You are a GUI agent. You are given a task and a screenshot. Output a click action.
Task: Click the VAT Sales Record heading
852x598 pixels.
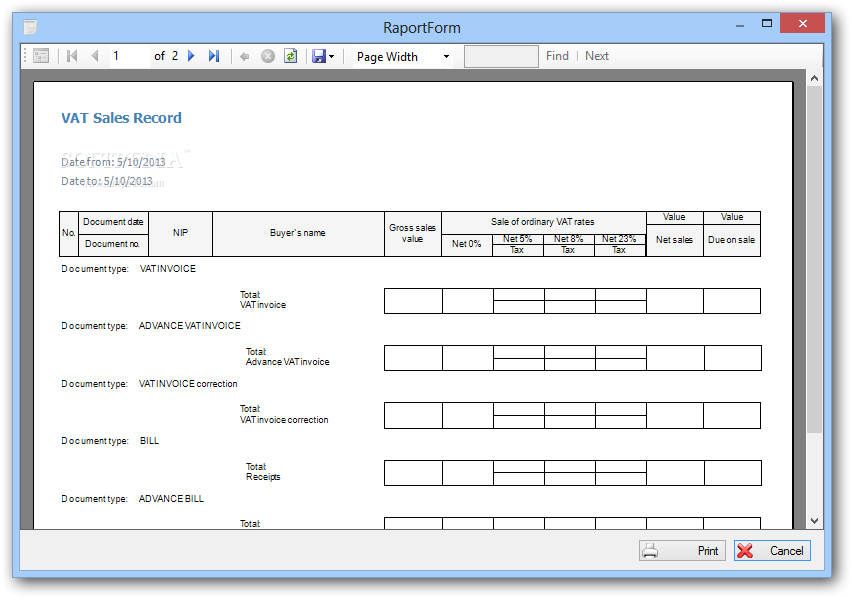coord(121,118)
